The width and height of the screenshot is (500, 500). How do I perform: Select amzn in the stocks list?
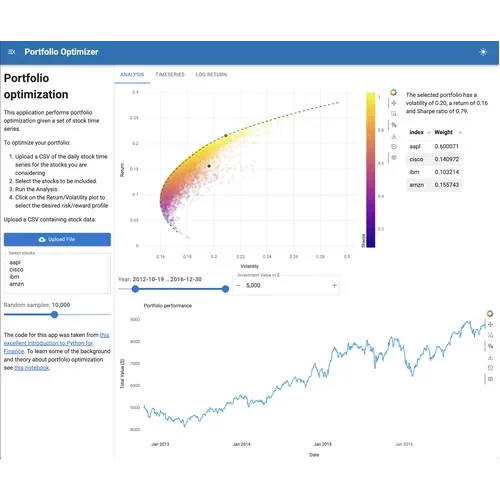[17, 284]
